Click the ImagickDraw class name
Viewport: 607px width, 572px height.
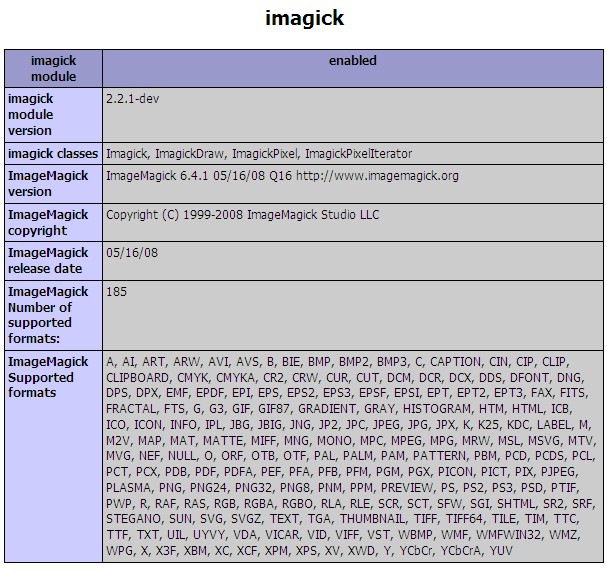coord(190,154)
